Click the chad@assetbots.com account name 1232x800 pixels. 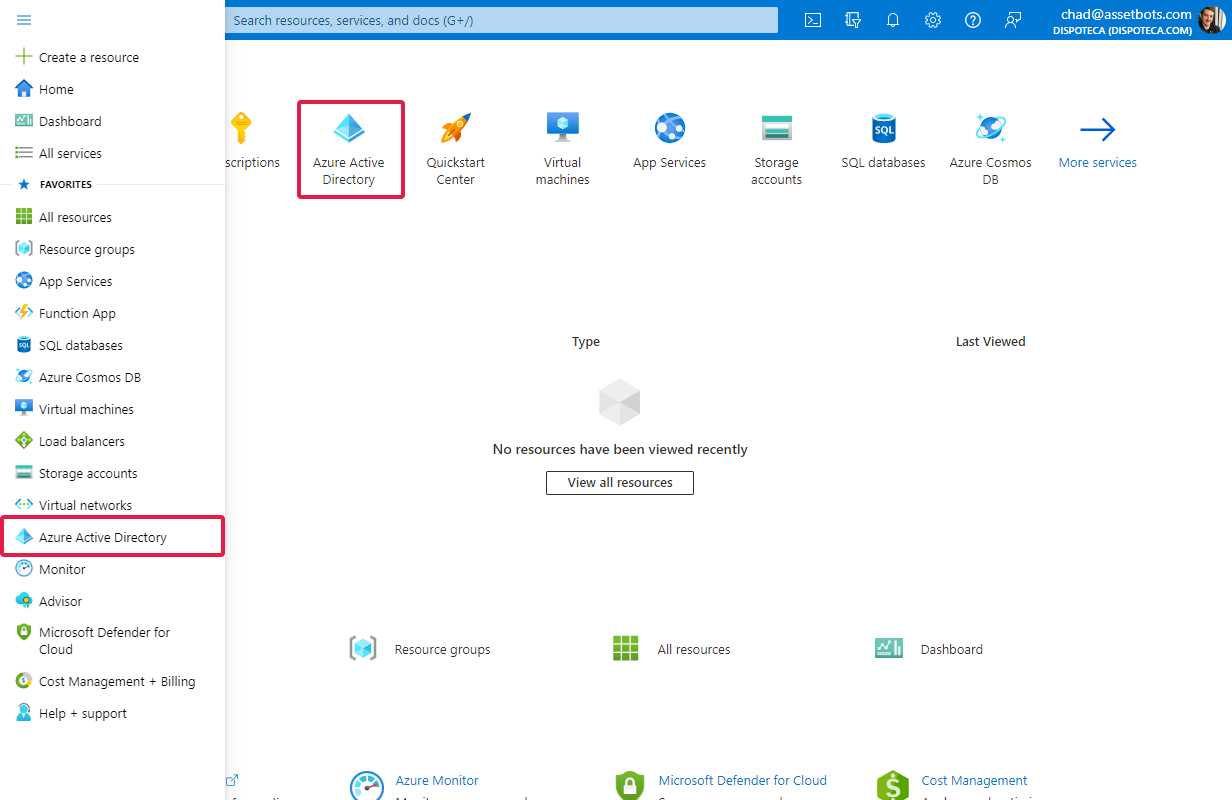(x=1126, y=14)
